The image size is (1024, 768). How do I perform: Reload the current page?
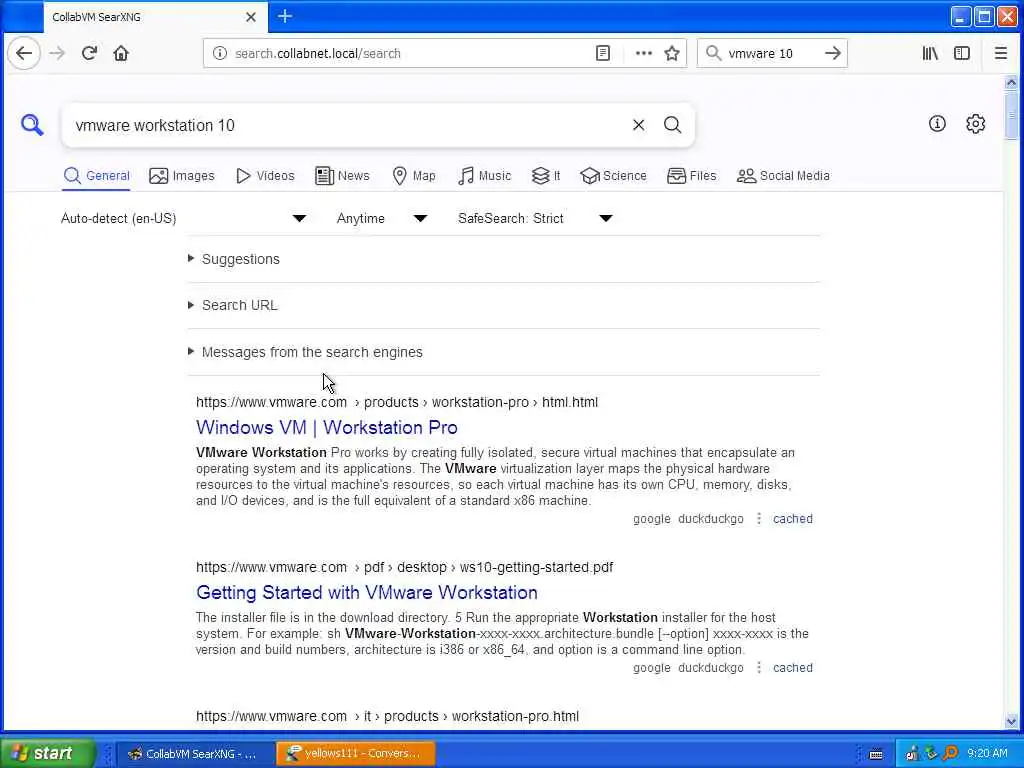tap(89, 54)
